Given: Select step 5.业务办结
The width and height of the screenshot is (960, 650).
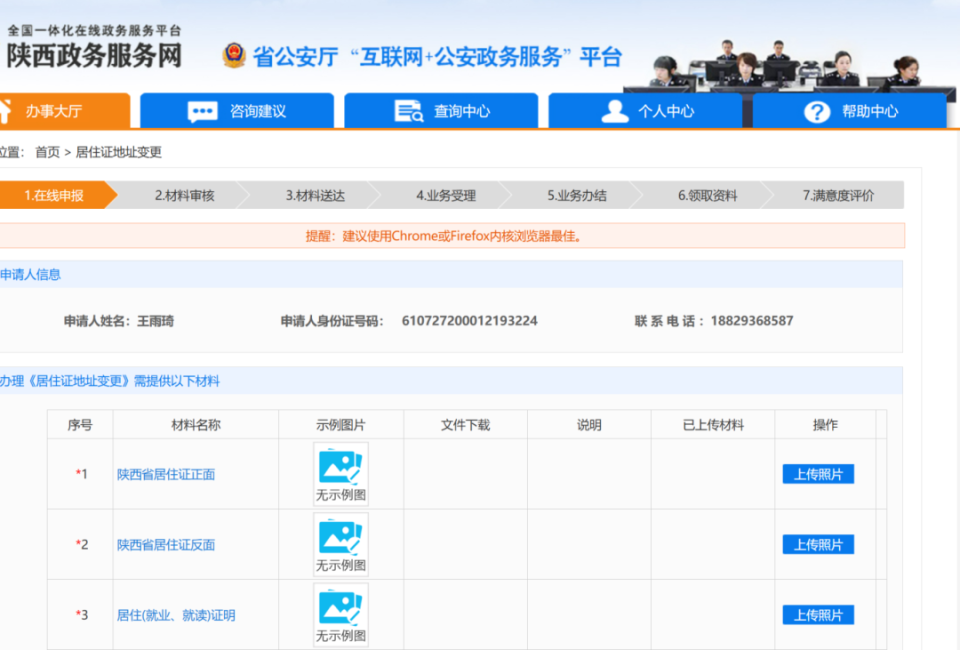Looking at the screenshot, I should [577, 195].
